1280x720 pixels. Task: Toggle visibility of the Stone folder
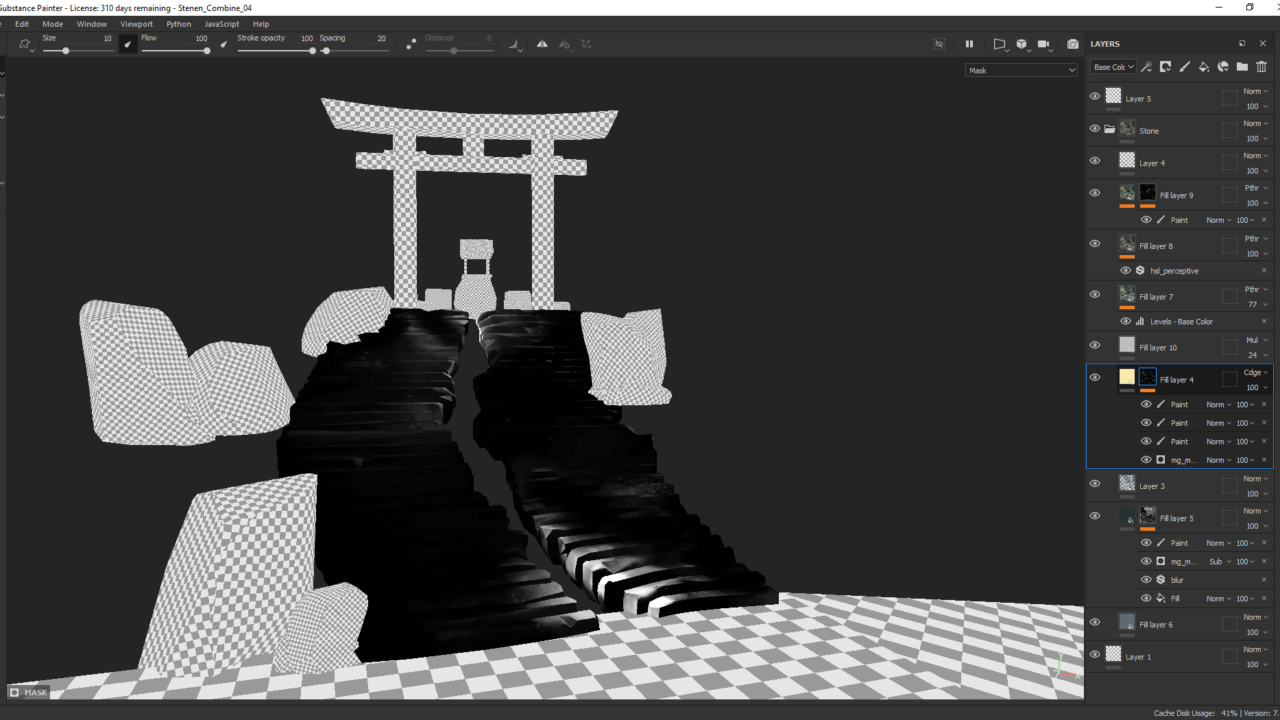tap(1095, 129)
